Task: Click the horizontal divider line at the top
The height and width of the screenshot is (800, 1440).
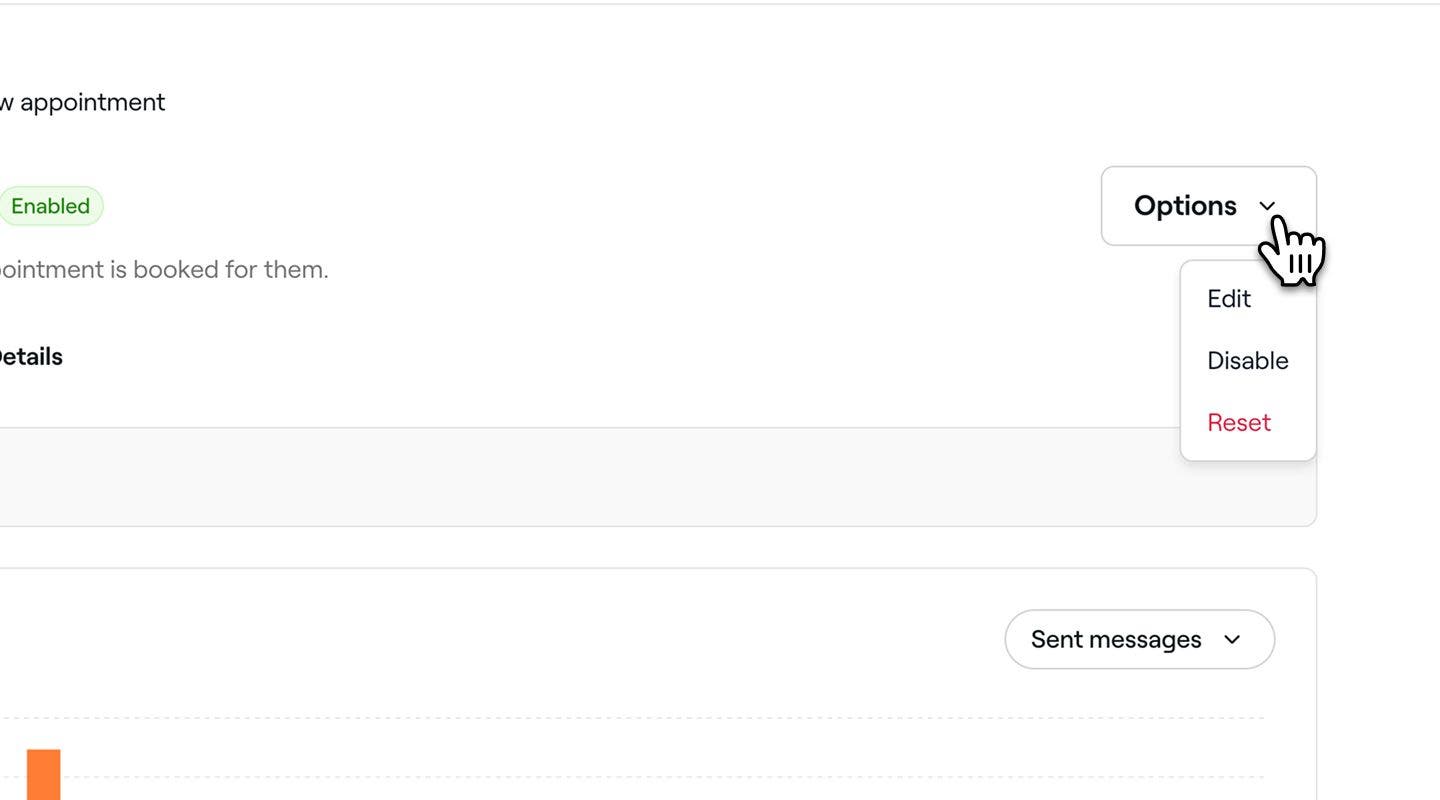Action: click(x=720, y=4)
